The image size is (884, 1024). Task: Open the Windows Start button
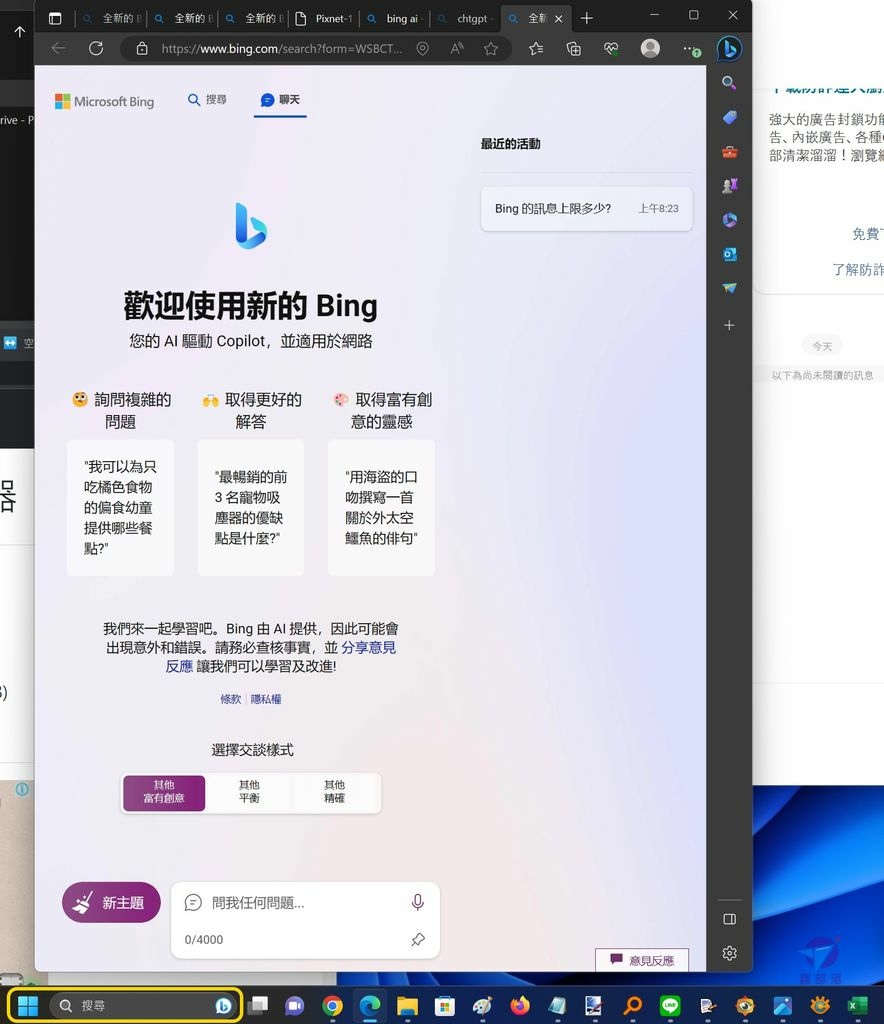[28, 1005]
